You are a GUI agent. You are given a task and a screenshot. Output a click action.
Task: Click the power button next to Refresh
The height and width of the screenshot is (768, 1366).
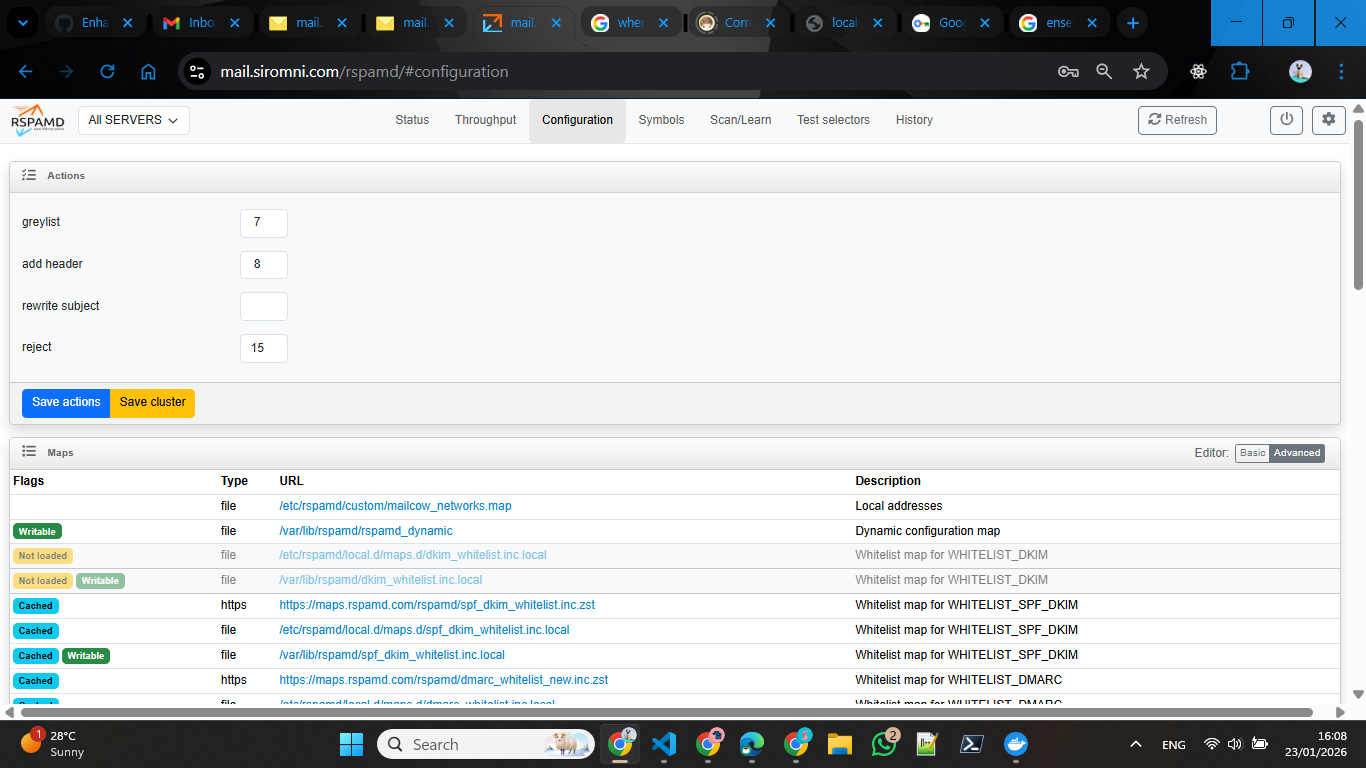pos(1286,119)
